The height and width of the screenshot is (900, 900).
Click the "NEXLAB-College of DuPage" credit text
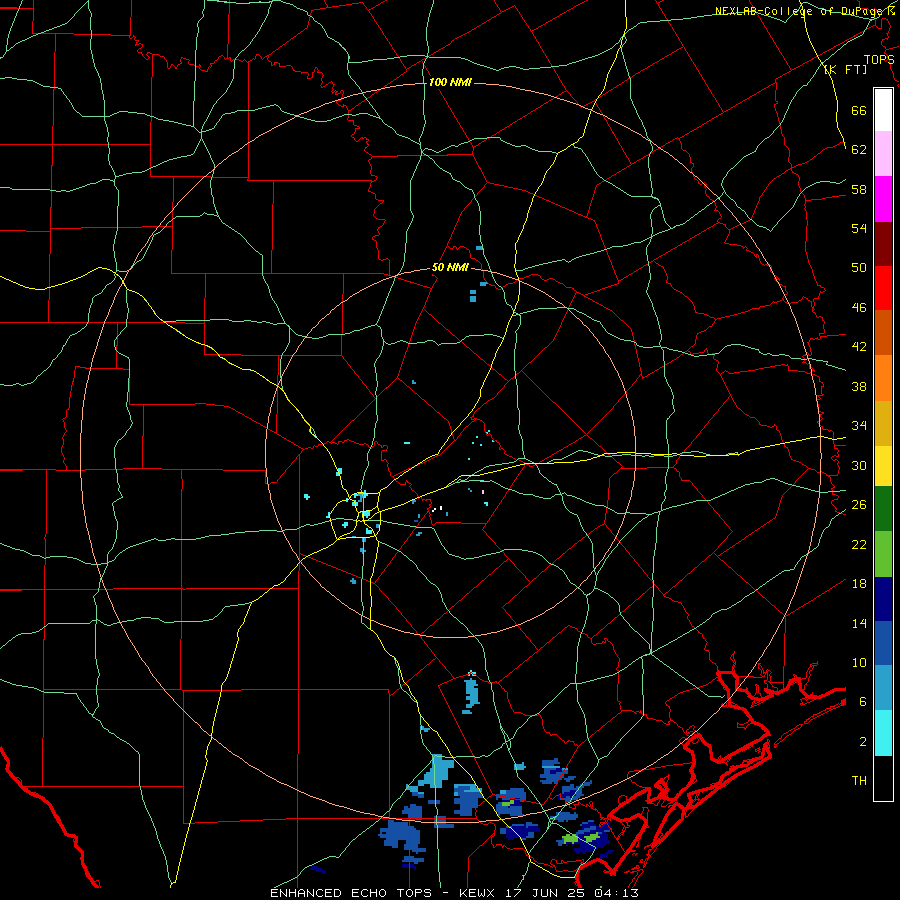coord(798,11)
